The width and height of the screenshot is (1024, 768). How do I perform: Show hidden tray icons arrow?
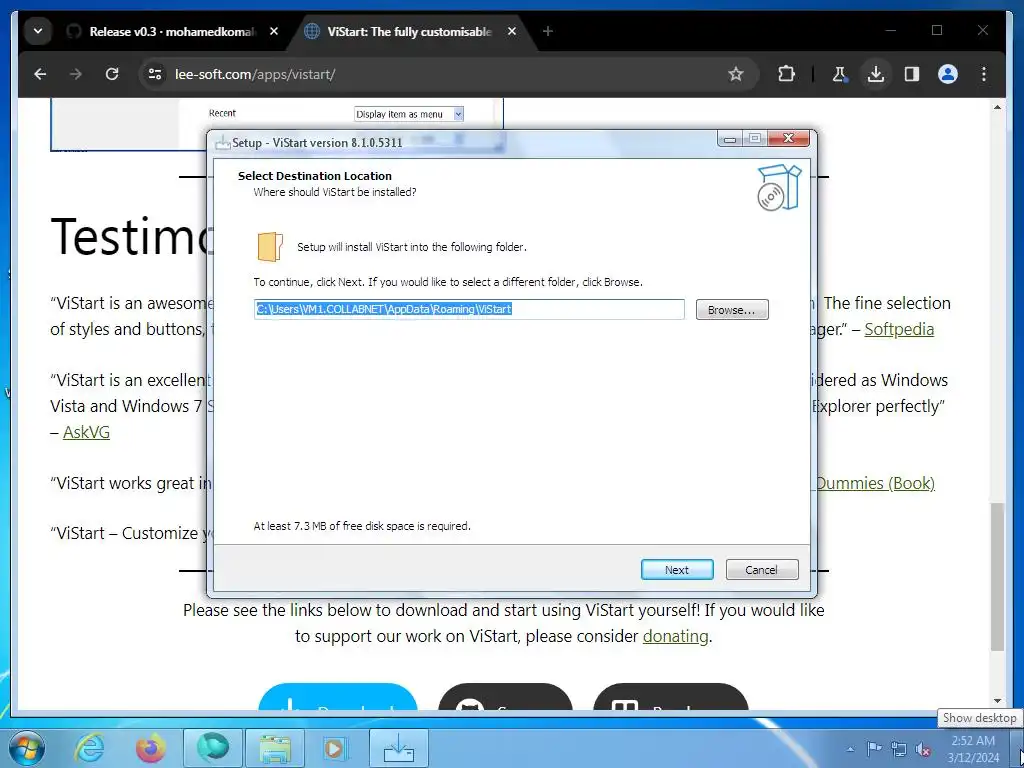pyautogui.click(x=850, y=749)
